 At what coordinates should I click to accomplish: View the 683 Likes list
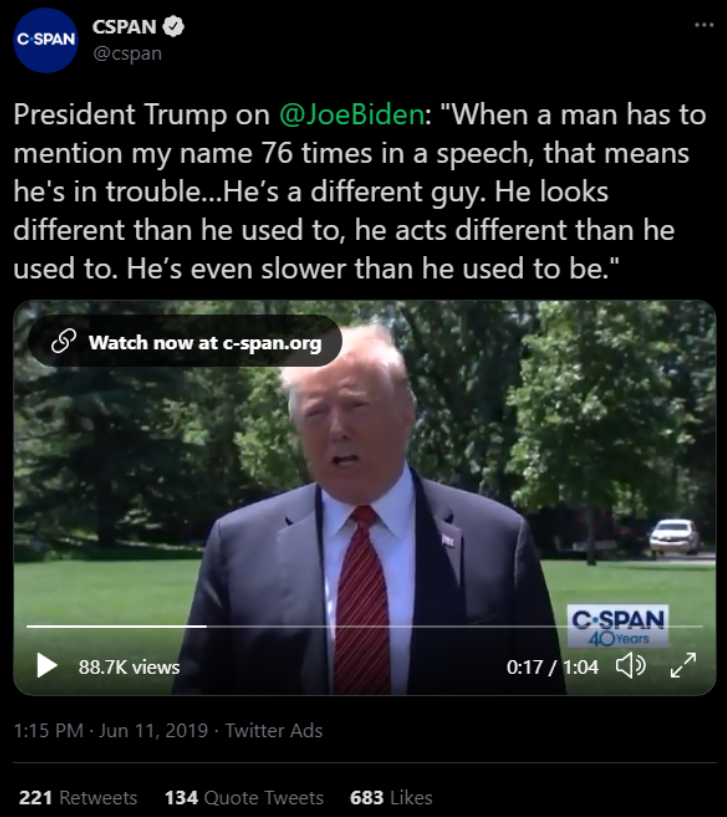pyautogui.click(x=391, y=798)
